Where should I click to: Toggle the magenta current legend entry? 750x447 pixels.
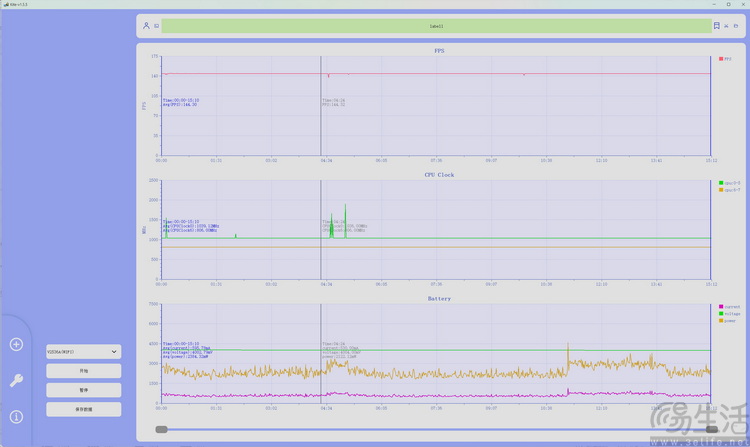(729, 306)
